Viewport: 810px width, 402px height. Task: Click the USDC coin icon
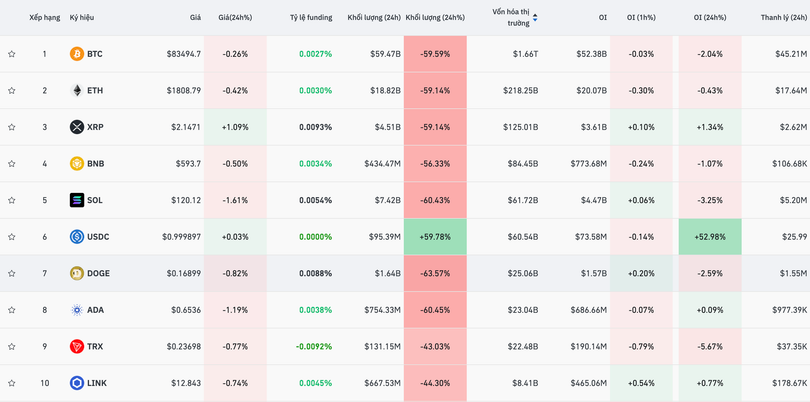point(77,237)
